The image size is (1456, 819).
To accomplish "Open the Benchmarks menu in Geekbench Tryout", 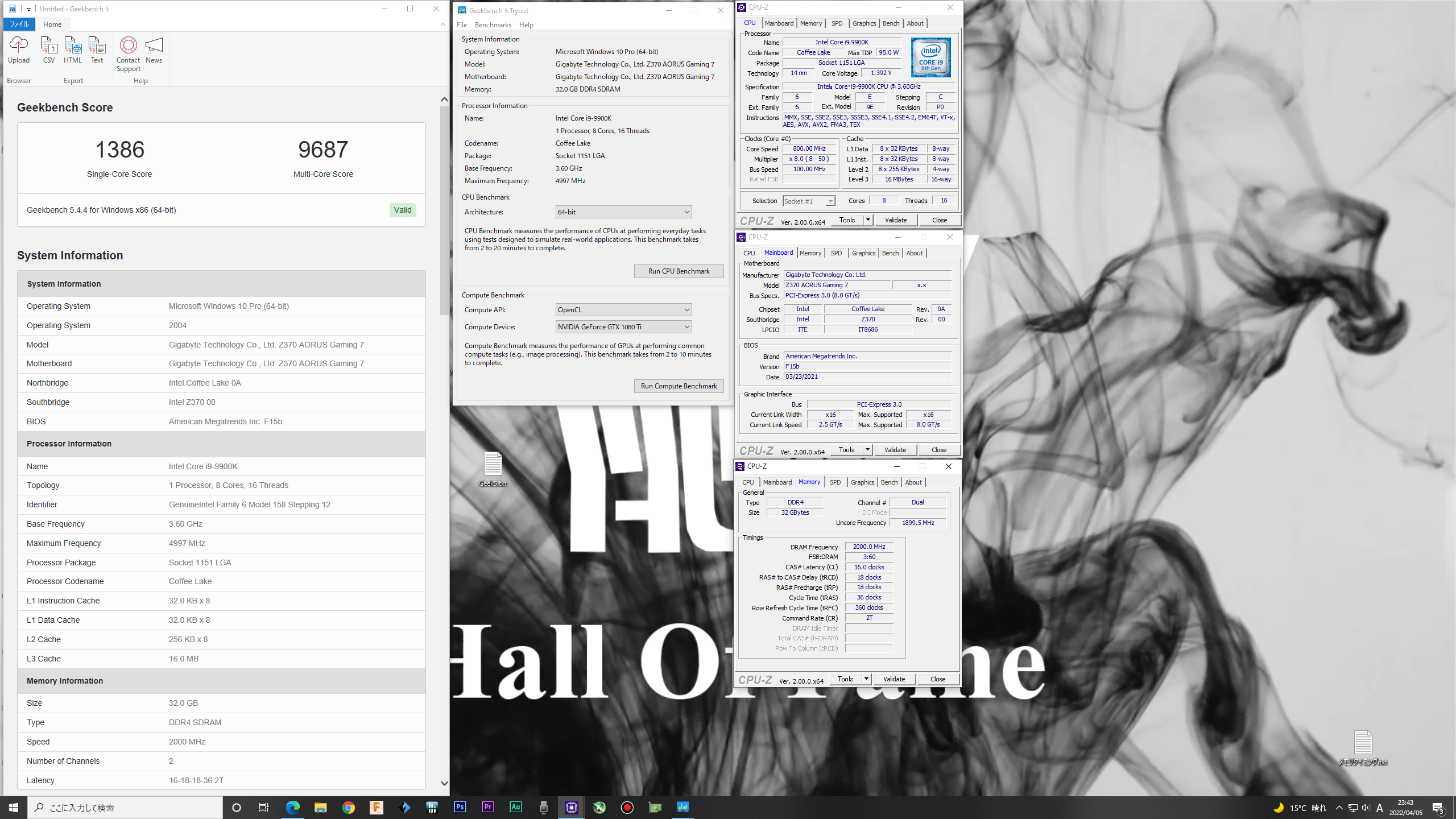I will click(493, 25).
